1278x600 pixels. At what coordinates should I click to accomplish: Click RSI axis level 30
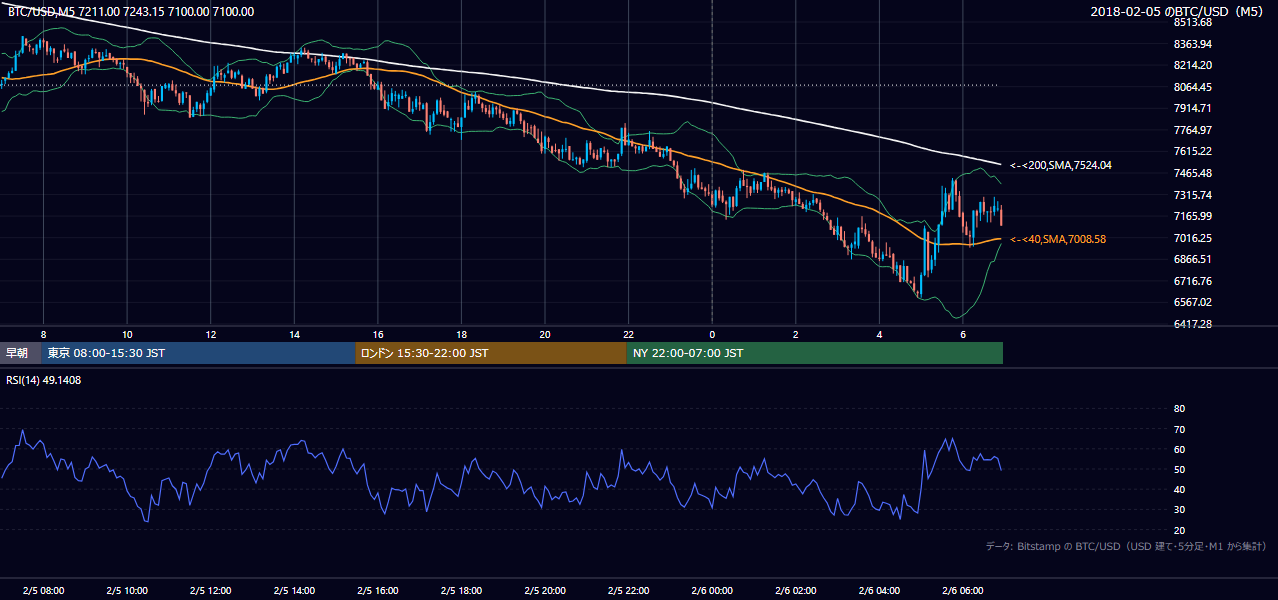point(1179,509)
